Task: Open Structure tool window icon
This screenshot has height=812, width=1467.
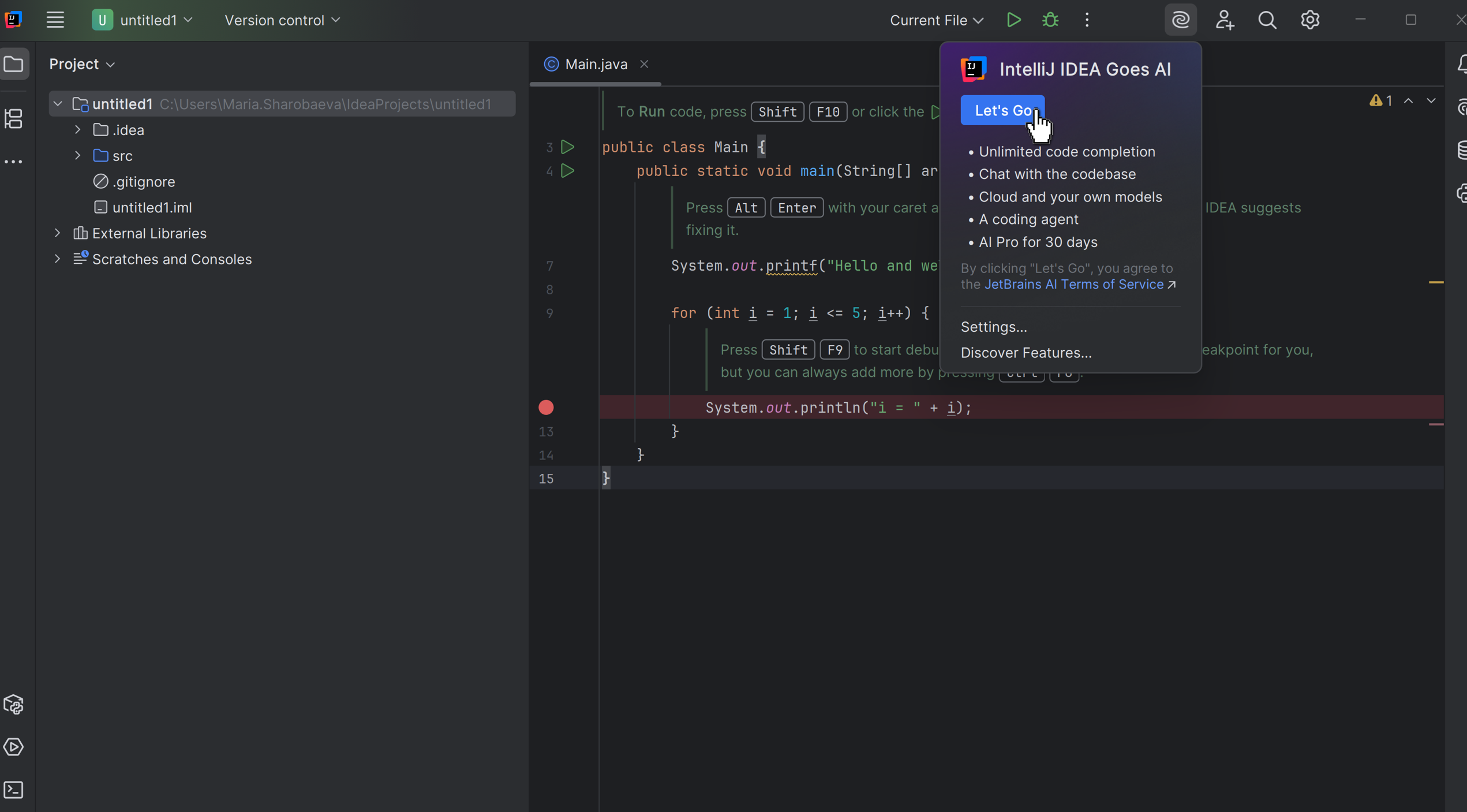Action: (x=14, y=119)
